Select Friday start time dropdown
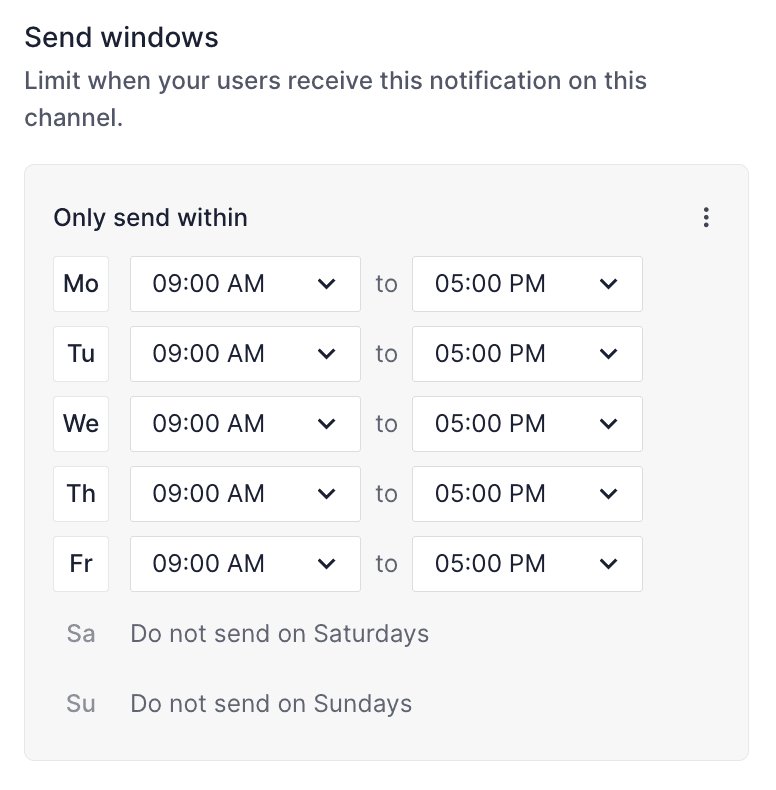 pyautogui.click(x=245, y=564)
